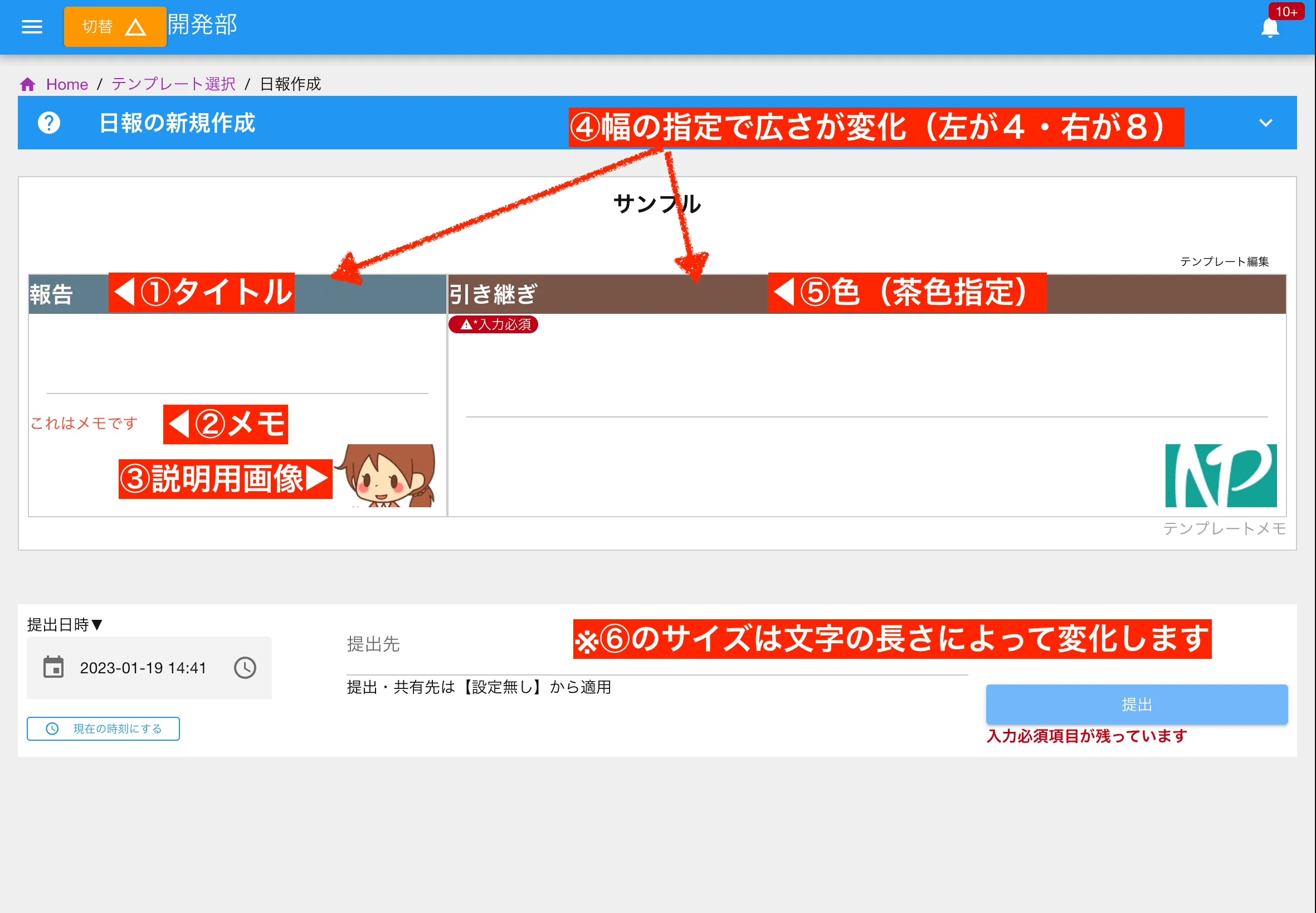This screenshot has height=913, width=1316.
Task: Collapse 日報の新規作成 panel with the chevron
Action: point(1266,123)
